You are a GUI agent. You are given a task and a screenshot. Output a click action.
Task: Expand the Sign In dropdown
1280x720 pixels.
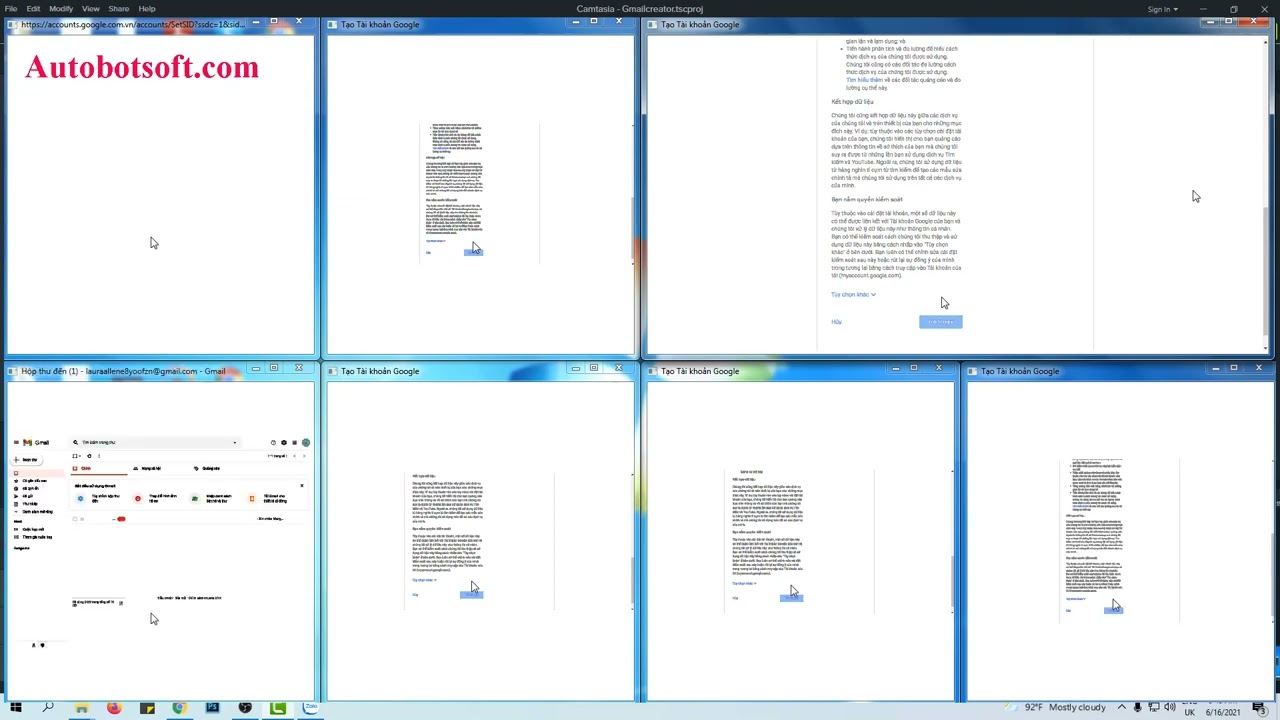pos(1162,9)
